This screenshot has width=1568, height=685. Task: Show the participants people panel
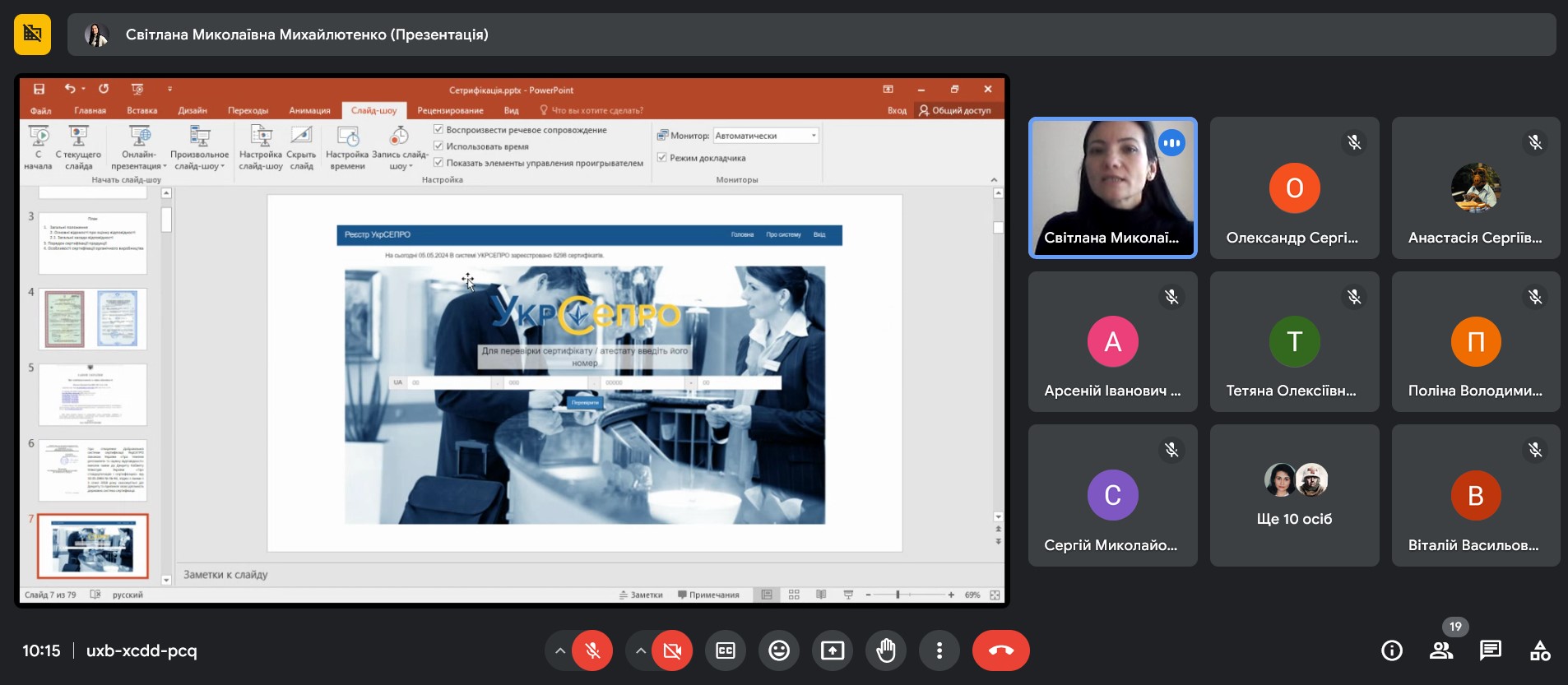[x=1441, y=650]
